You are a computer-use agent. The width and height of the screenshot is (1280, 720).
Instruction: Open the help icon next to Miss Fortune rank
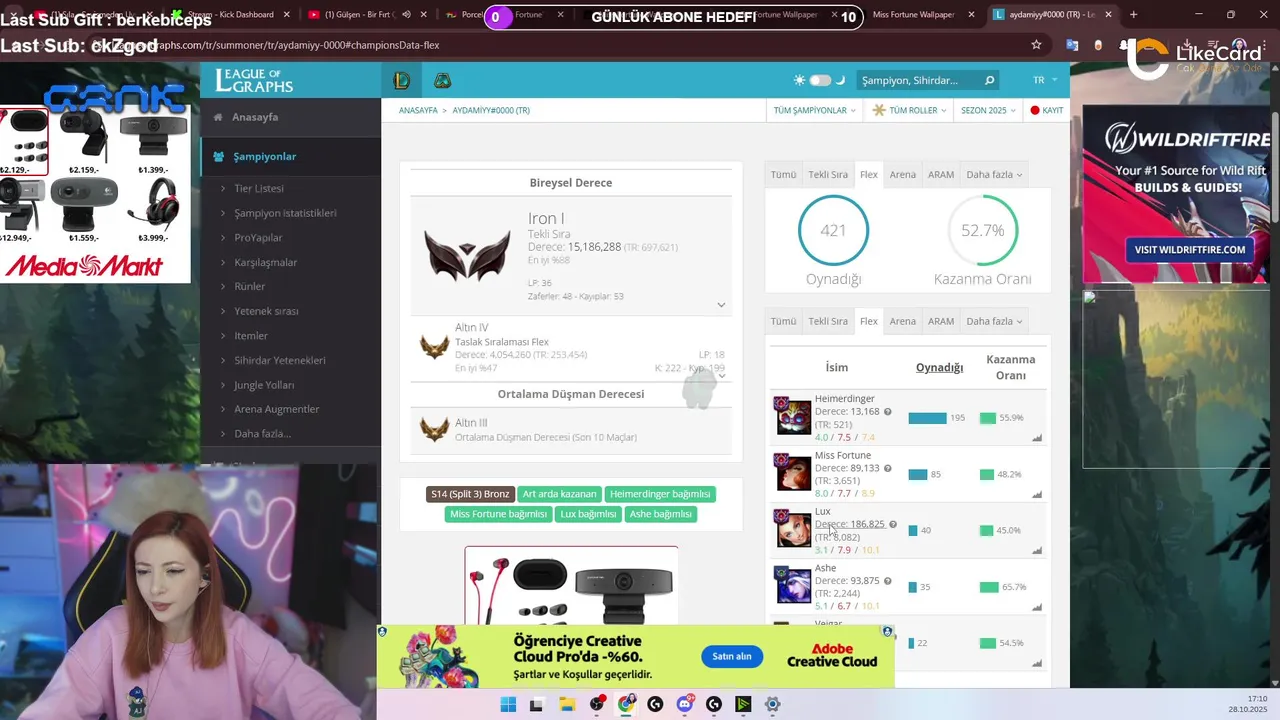[x=887, y=468]
